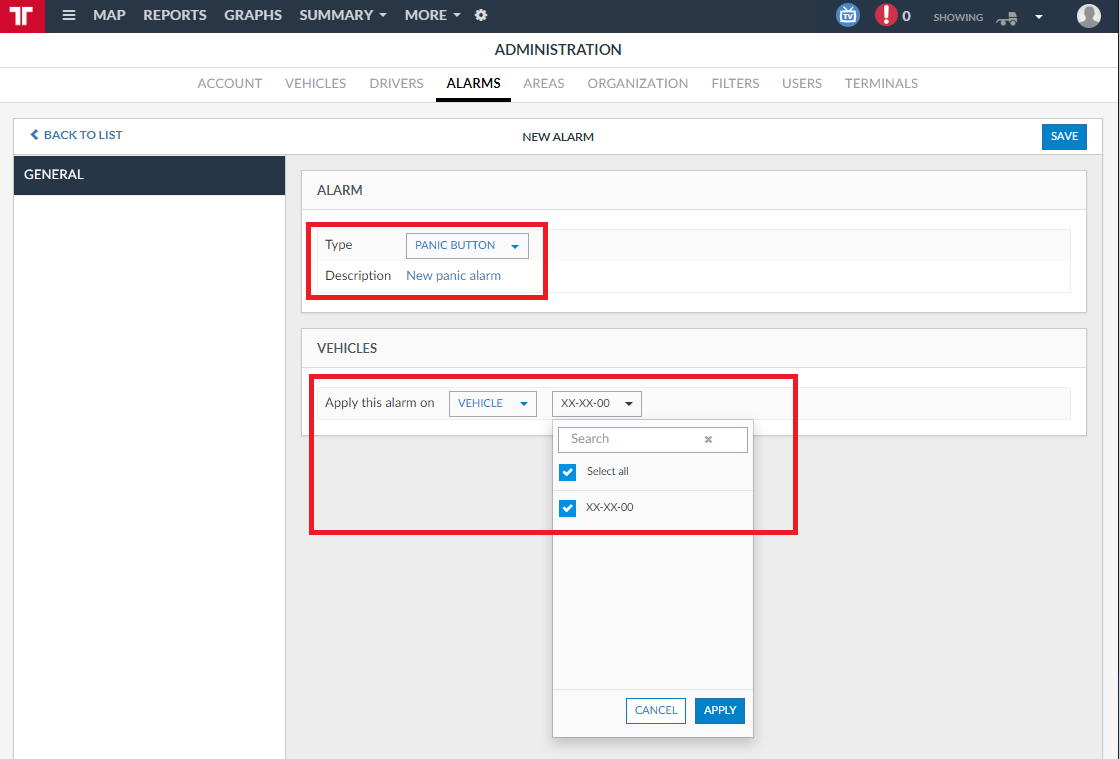Switch to the Users tab

(801, 83)
